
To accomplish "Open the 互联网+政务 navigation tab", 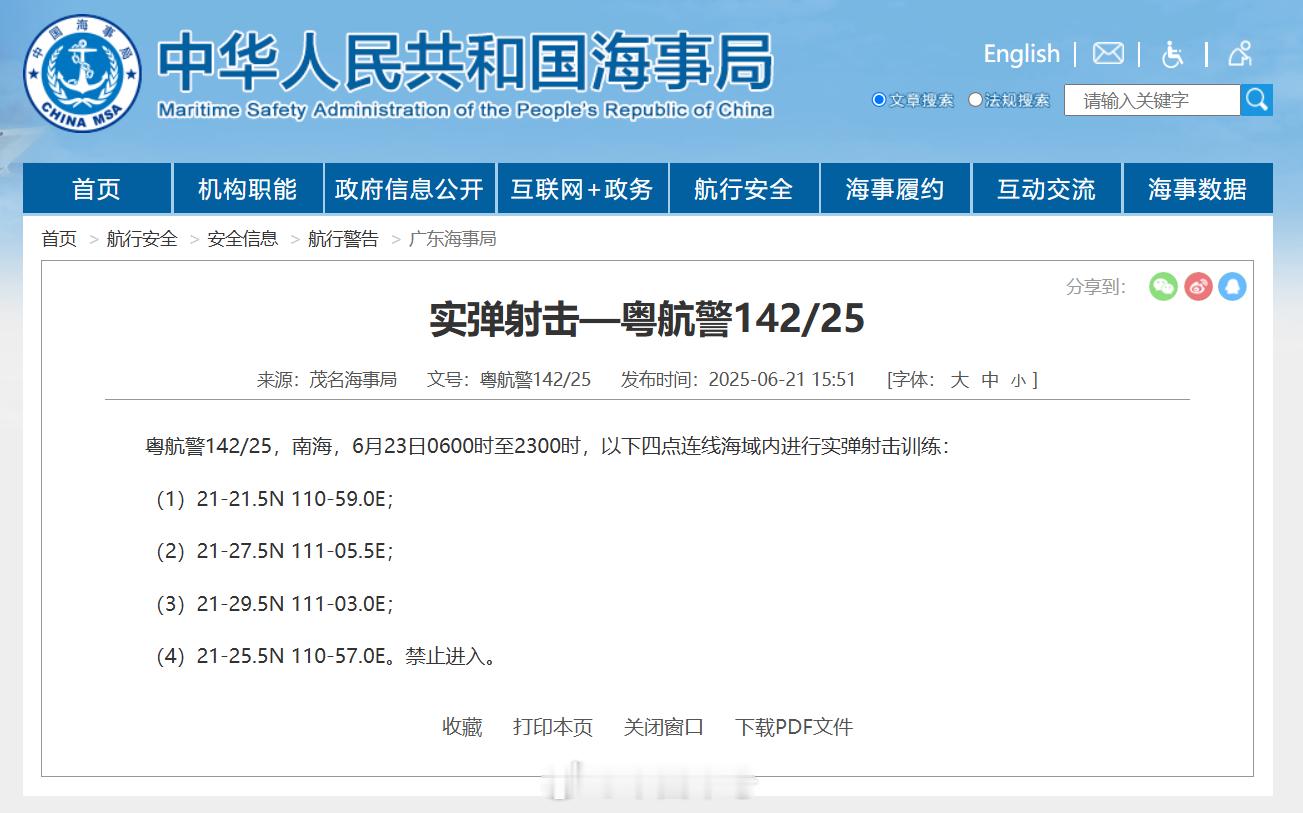I will (x=581, y=188).
